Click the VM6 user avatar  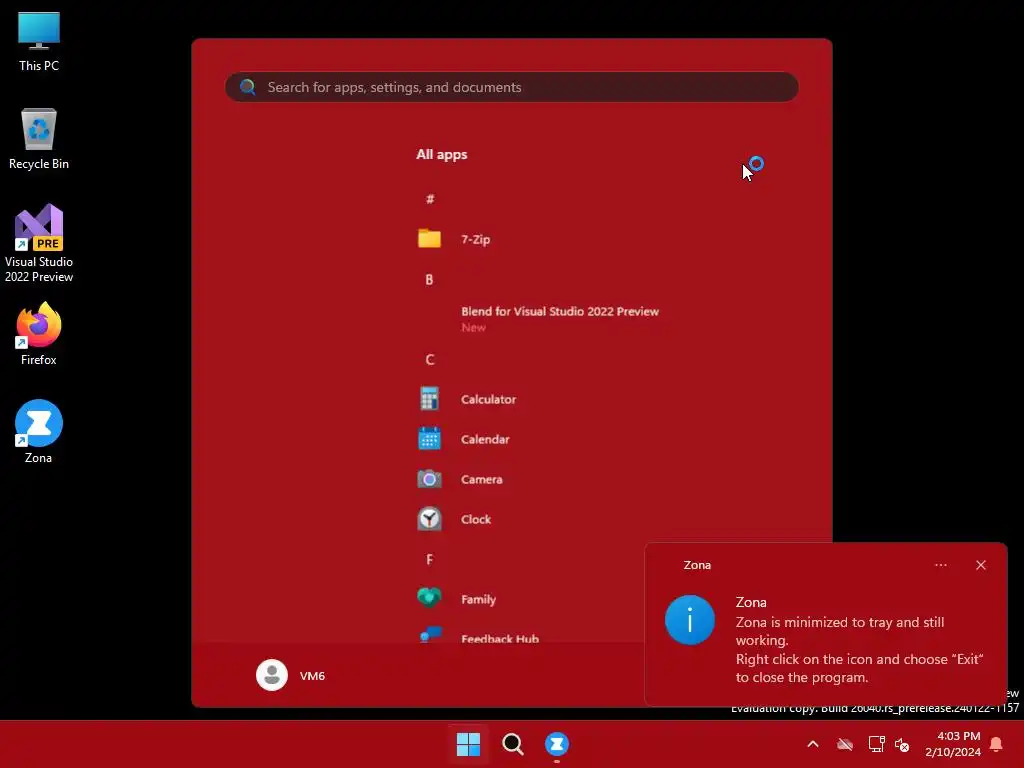click(x=272, y=675)
